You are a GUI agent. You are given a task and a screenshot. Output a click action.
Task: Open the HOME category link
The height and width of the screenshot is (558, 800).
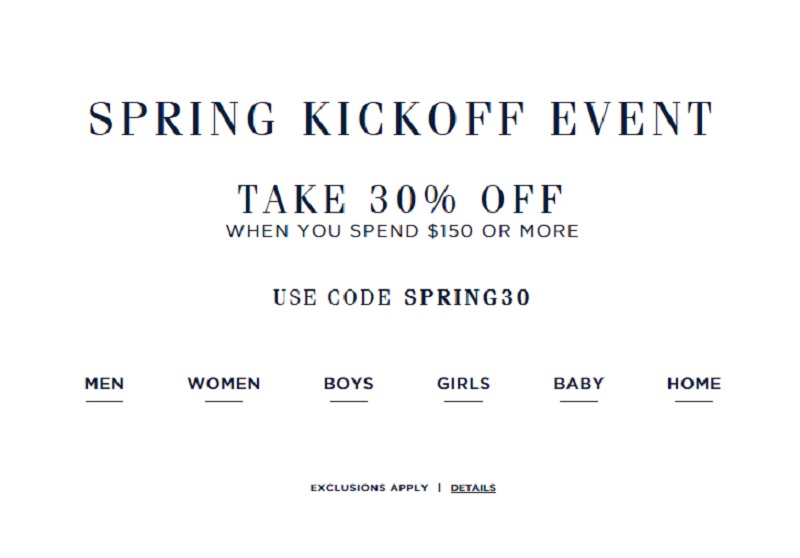(694, 384)
